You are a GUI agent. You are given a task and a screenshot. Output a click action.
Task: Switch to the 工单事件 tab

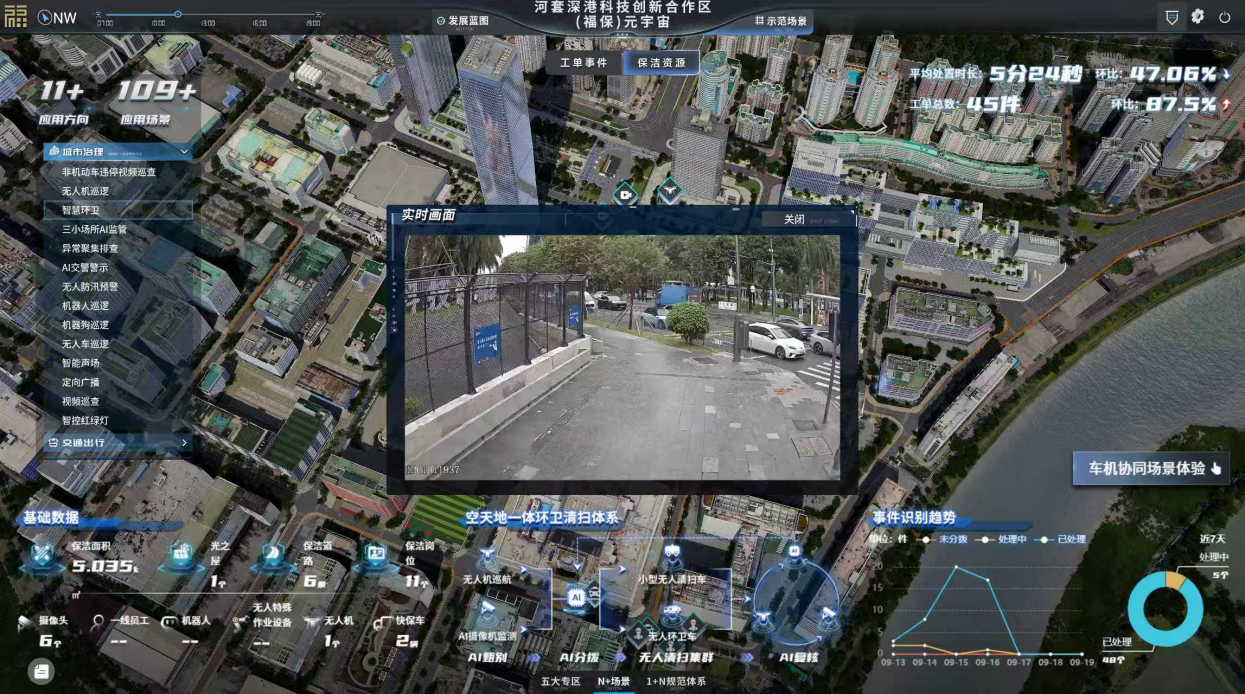tap(583, 62)
